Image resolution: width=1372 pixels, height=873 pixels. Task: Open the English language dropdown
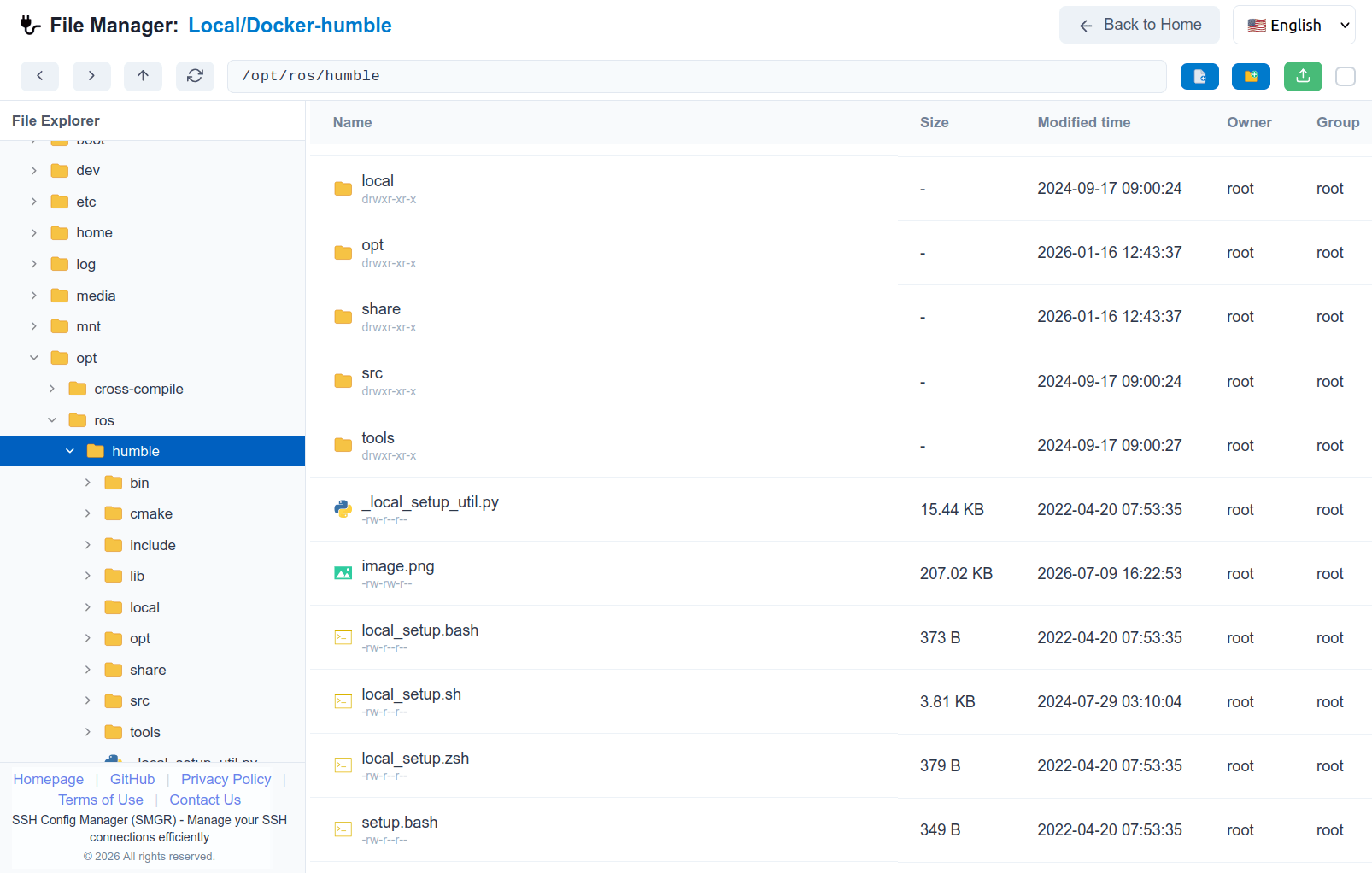point(1294,25)
